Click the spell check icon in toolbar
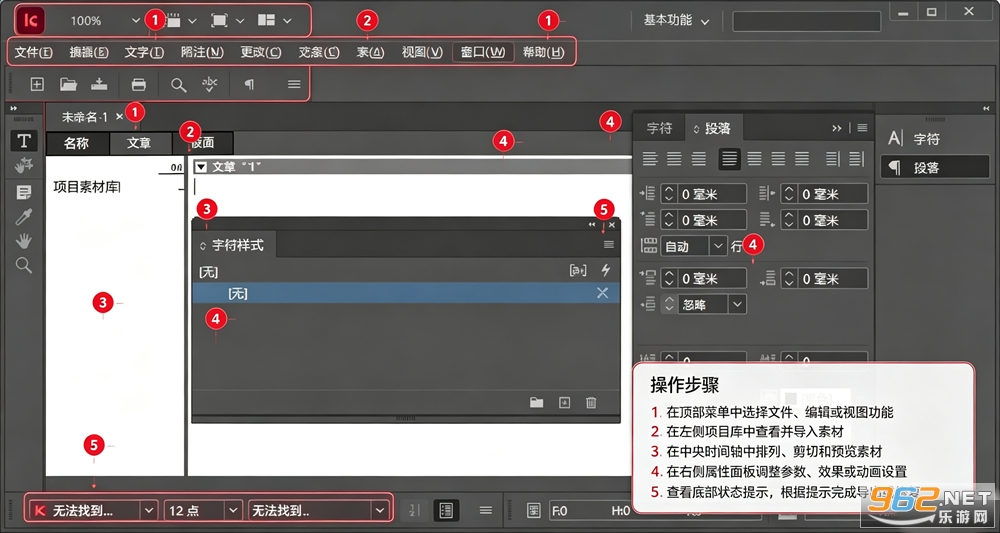Viewport: 1000px width, 533px height. click(x=210, y=84)
